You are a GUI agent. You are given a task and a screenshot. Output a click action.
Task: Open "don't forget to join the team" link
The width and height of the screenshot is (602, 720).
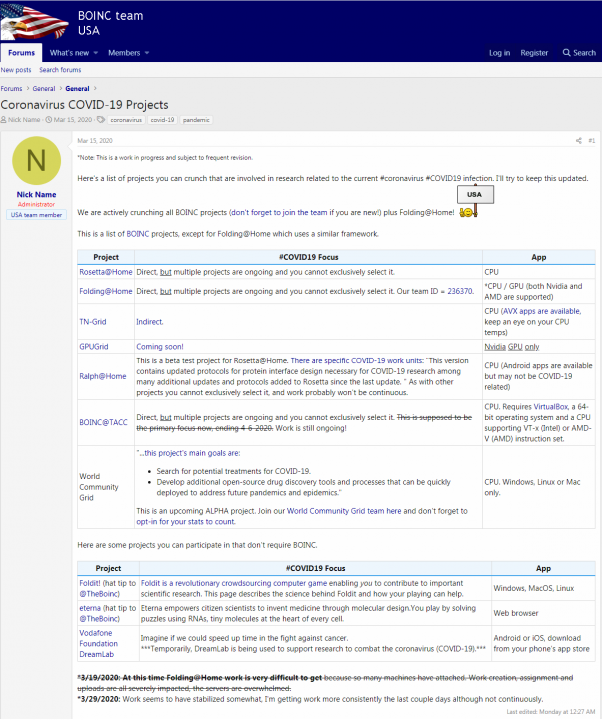(279, 213)
